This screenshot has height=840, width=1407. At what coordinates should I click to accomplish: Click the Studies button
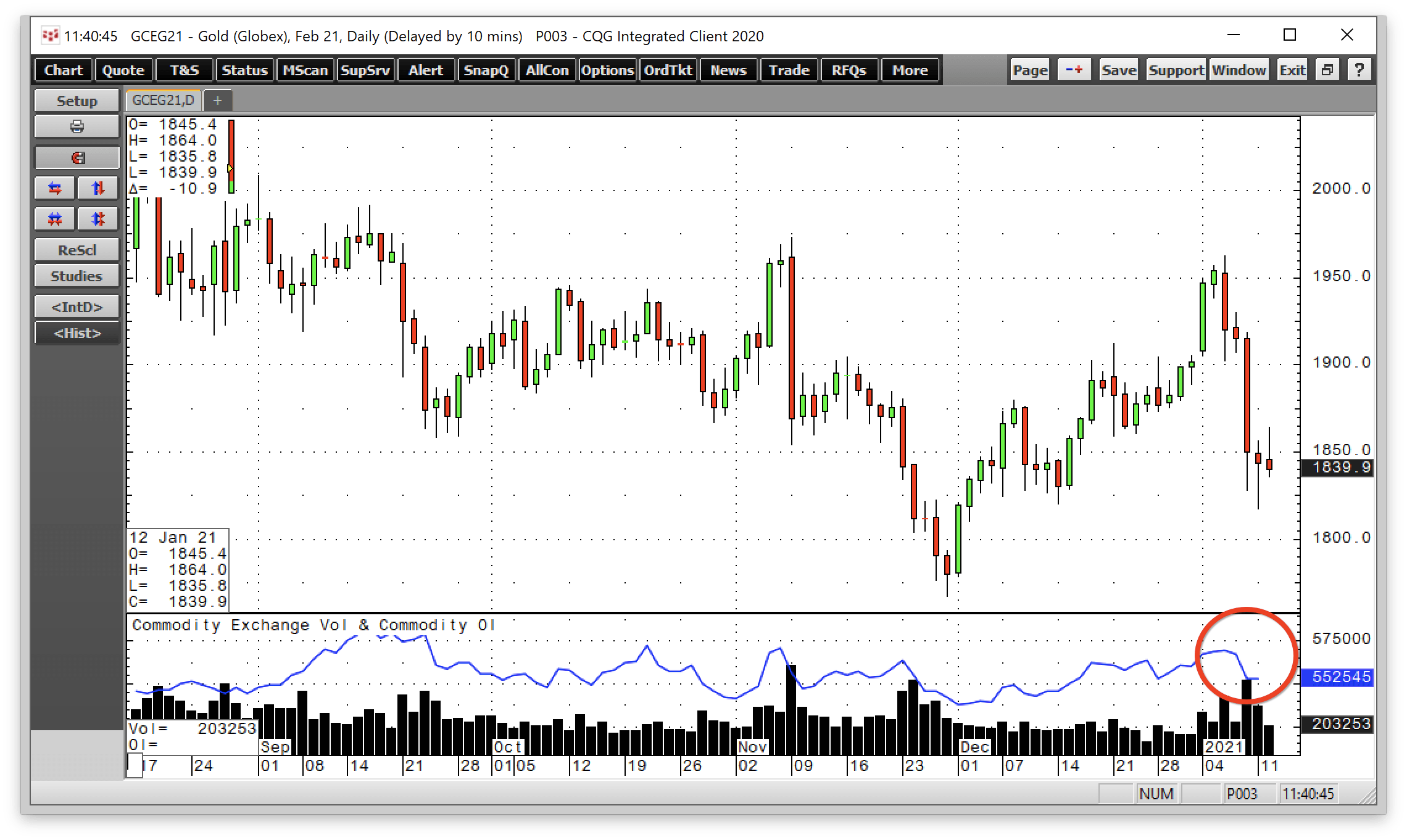point(77,276)
